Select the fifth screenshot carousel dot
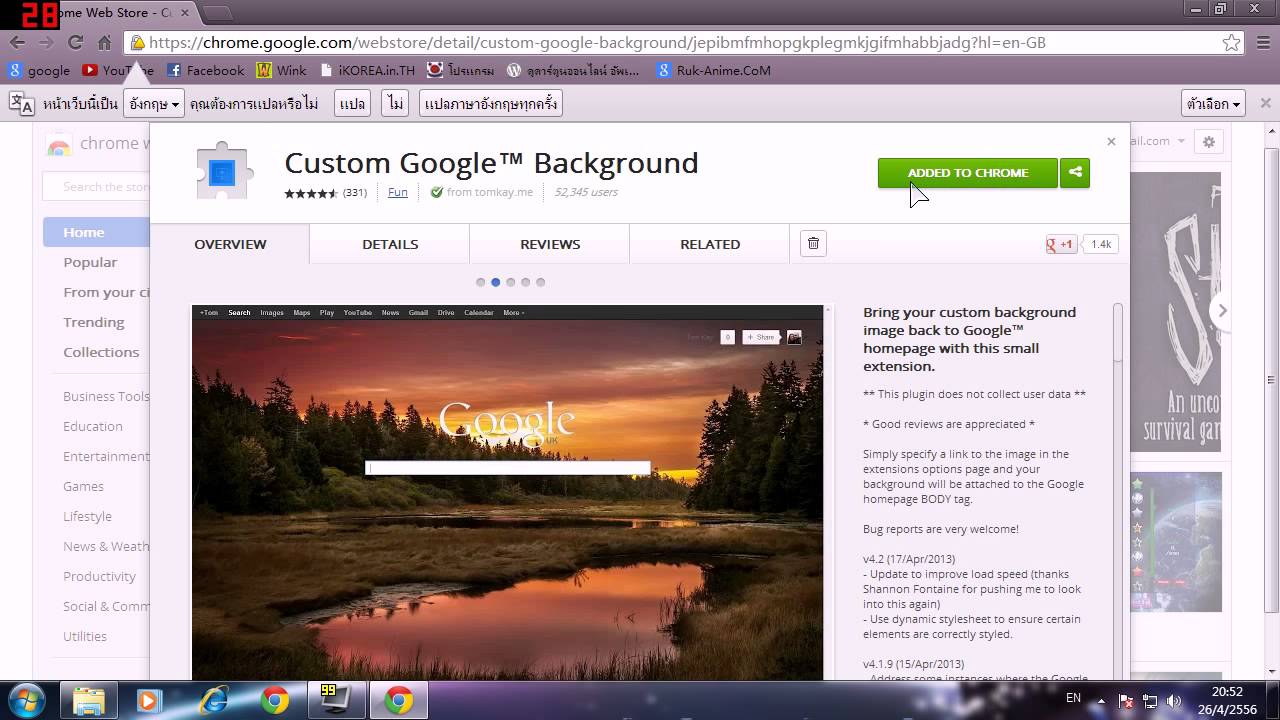1280x720 pixels. (x=540, y=282)
